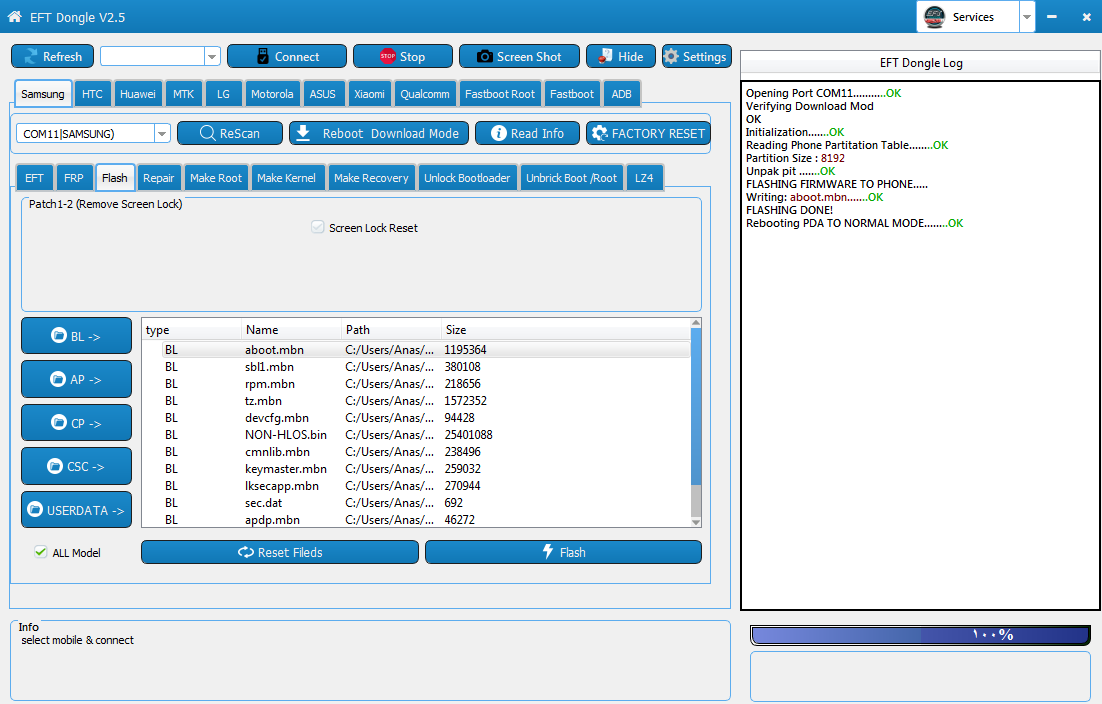Screen dimensions: 1102x704
Task: Click the Connect USB icon
Action: tap(263, 56)
